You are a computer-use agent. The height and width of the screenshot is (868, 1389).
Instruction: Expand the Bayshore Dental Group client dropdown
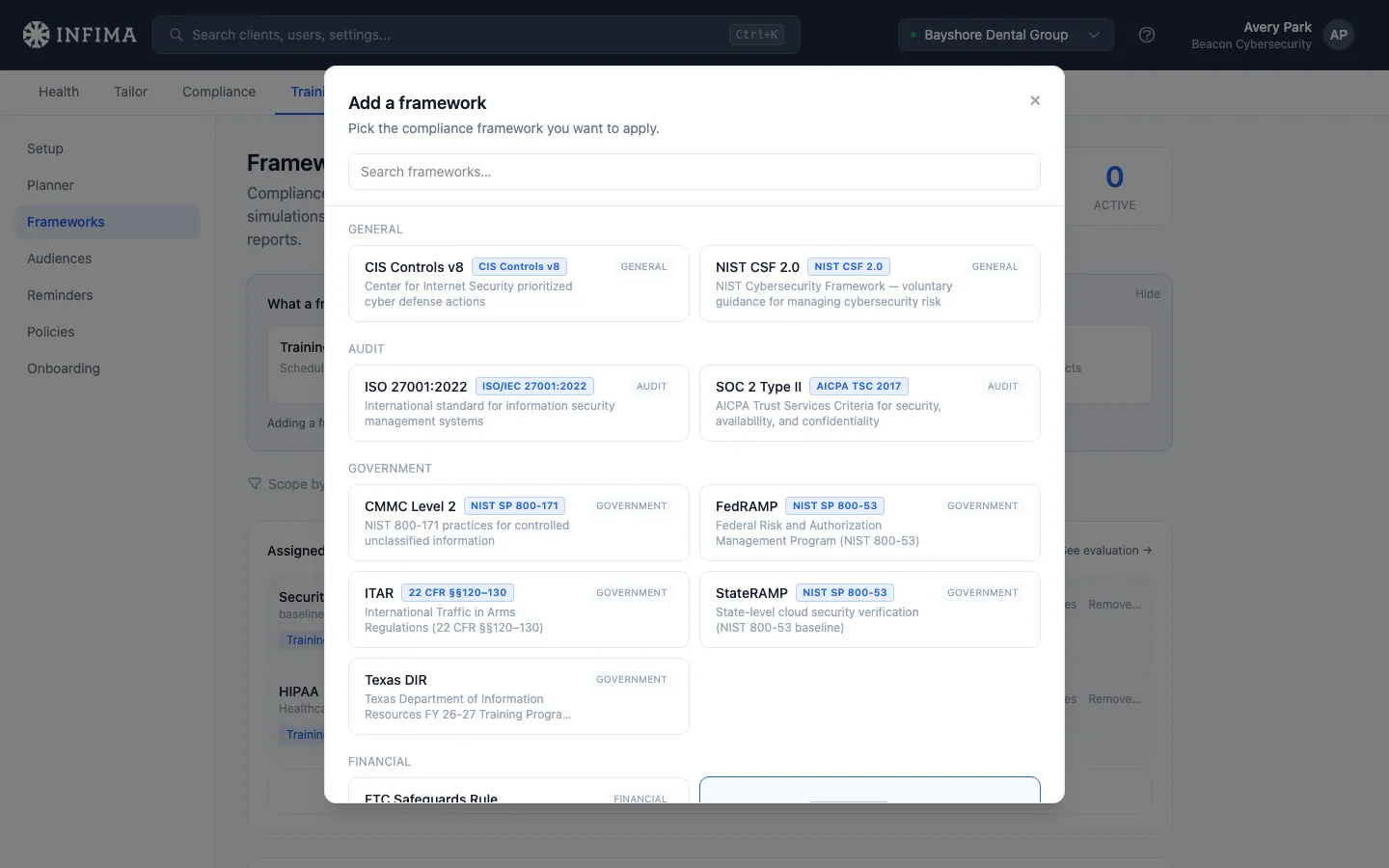(1006, 35)
